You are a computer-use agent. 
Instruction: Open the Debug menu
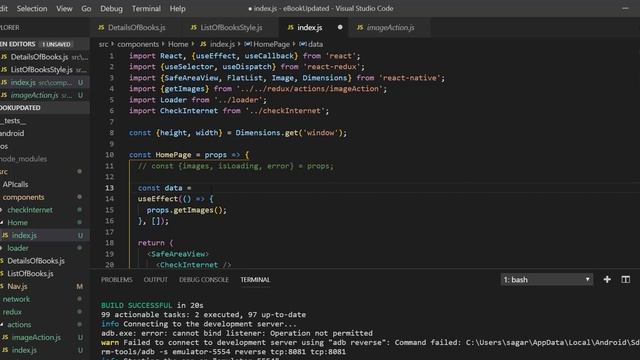pos(111,9)
